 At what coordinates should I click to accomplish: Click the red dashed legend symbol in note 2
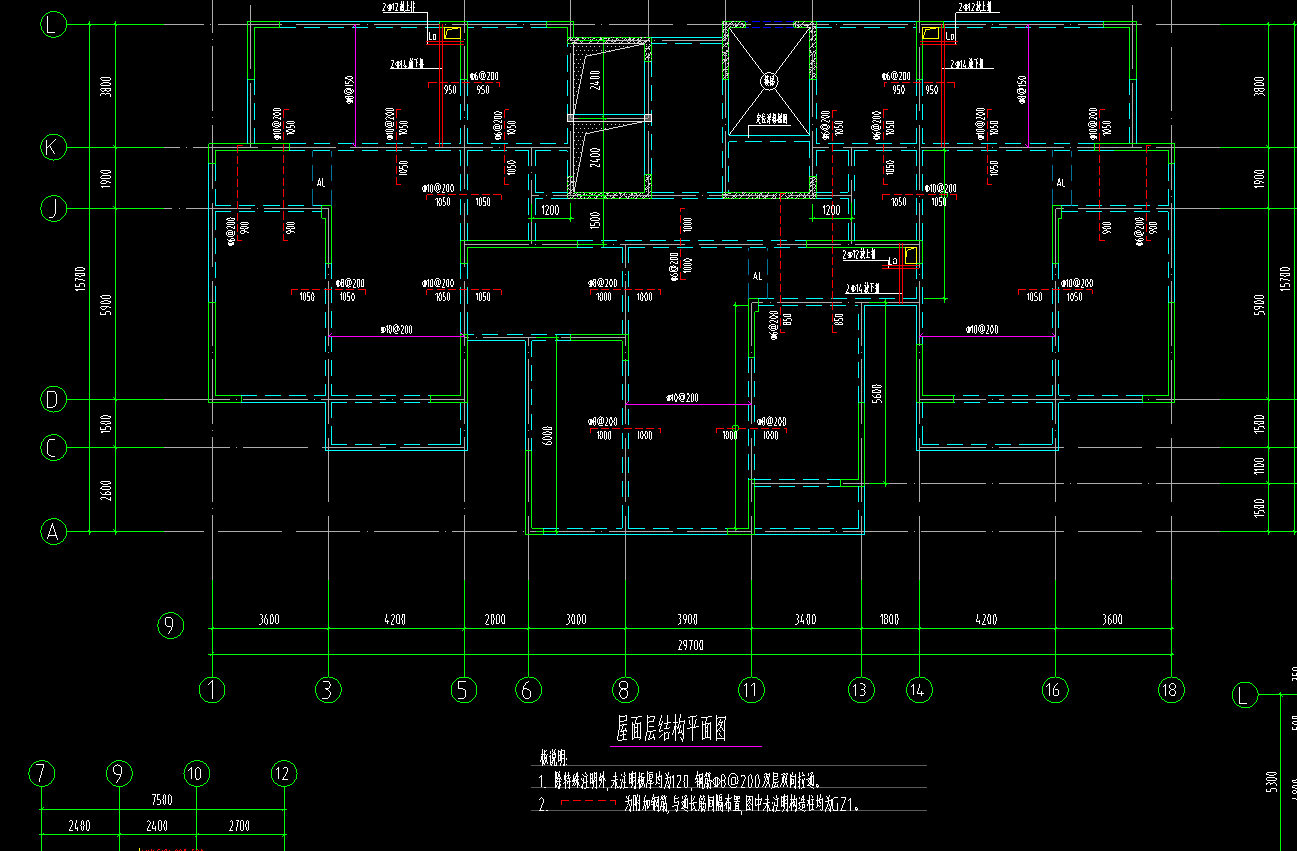click(587, 803)
